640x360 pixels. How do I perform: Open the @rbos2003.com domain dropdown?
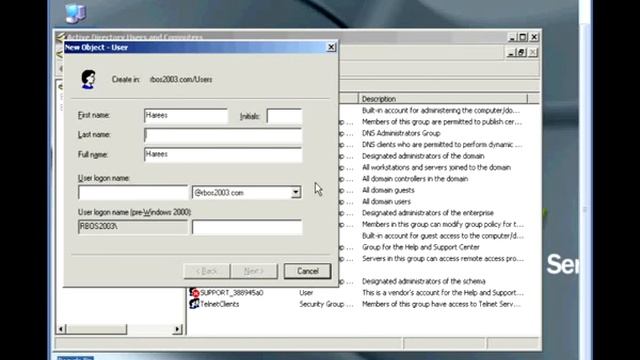(x=296, y=192)
